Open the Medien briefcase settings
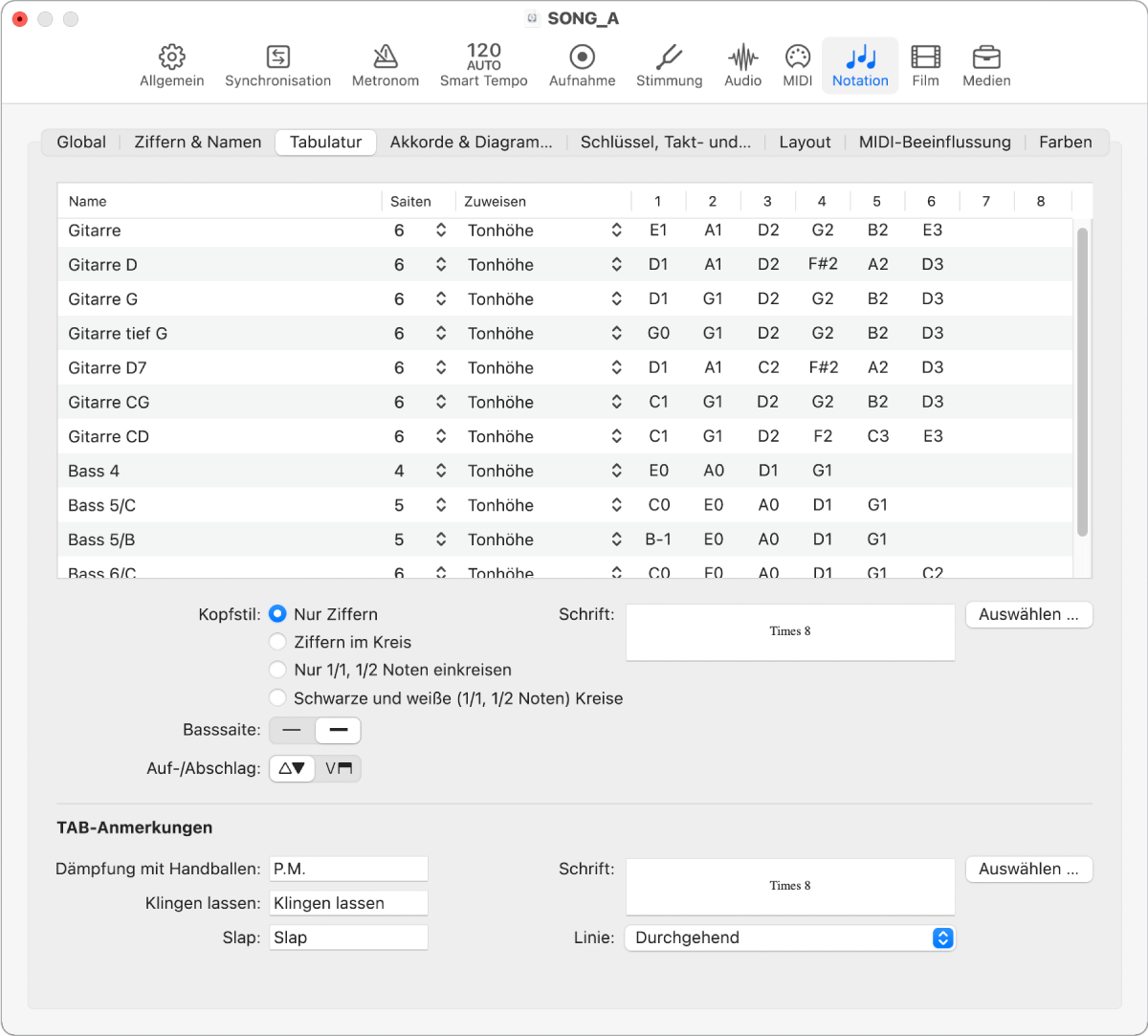 986,65
